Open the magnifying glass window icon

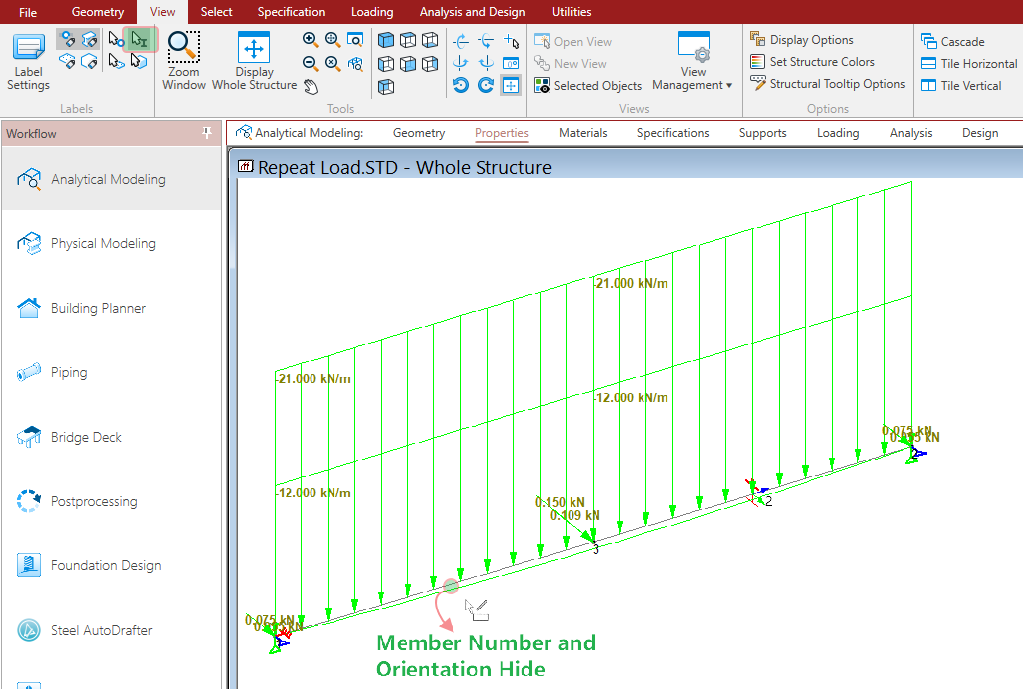coord(355,40)
